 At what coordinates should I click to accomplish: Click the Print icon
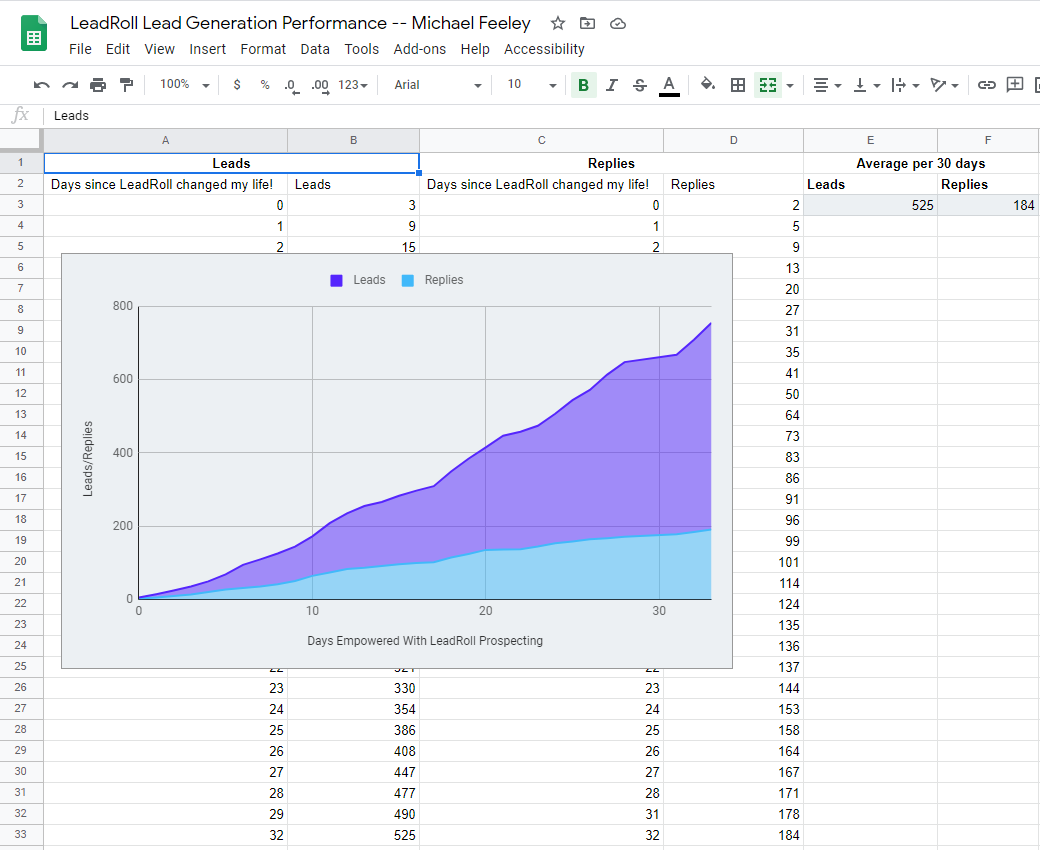98,85
